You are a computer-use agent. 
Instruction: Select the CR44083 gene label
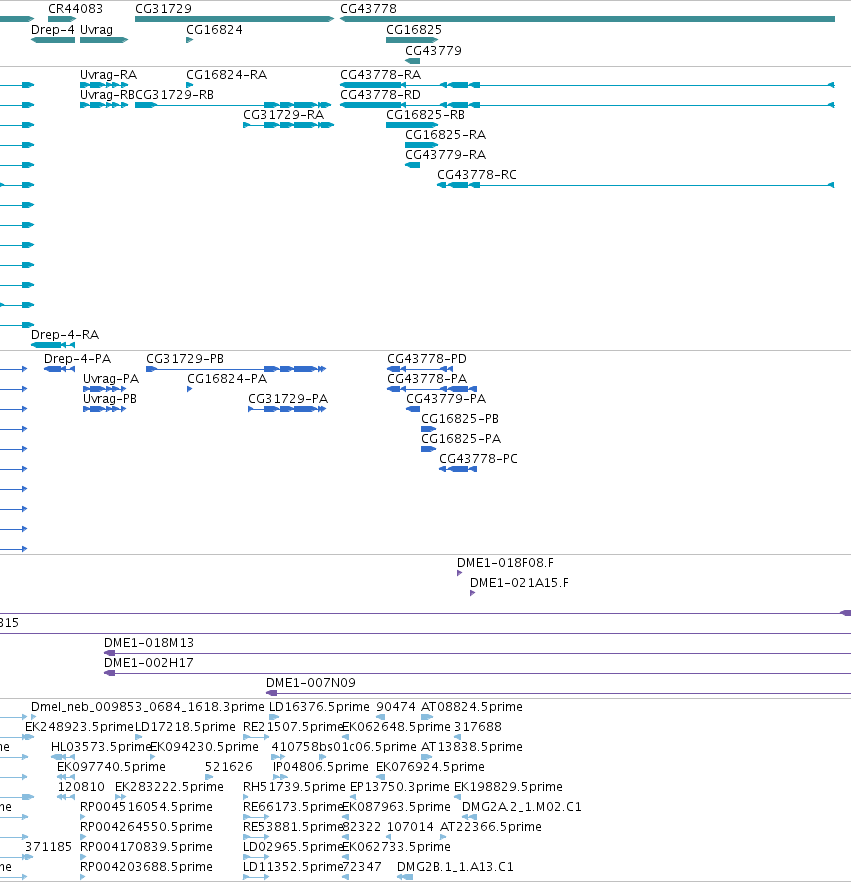[75, 9]
